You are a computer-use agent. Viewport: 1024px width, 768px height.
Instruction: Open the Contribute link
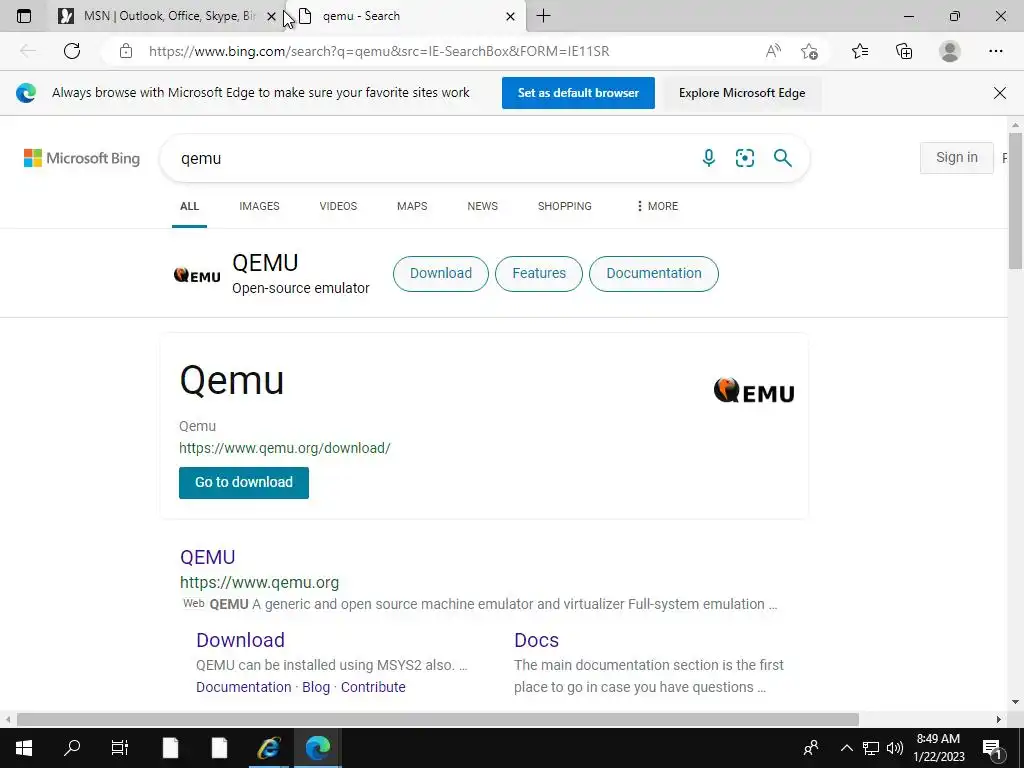tap(373, 687)
